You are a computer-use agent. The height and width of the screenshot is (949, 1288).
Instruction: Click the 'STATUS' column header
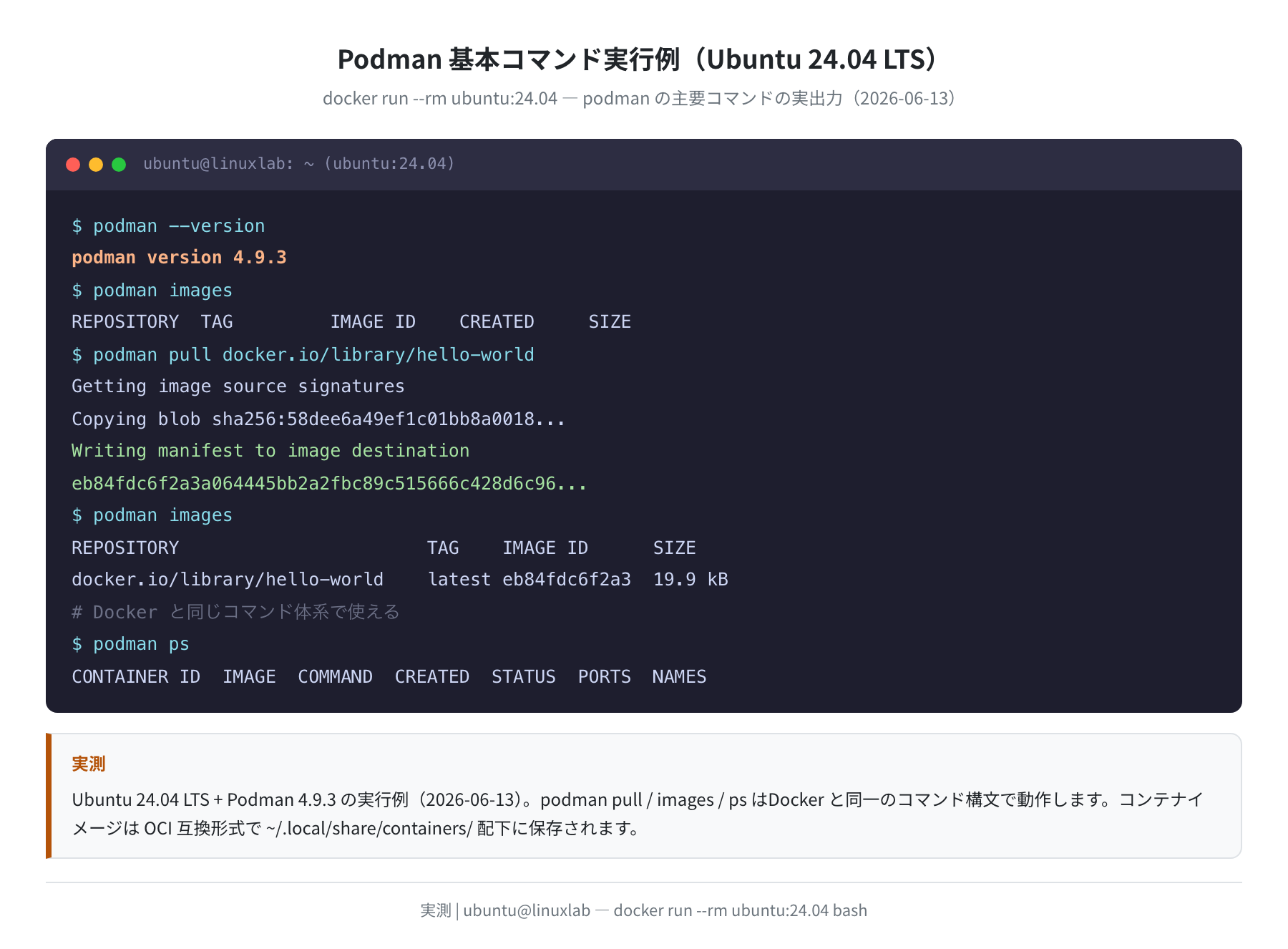(524, 677)
